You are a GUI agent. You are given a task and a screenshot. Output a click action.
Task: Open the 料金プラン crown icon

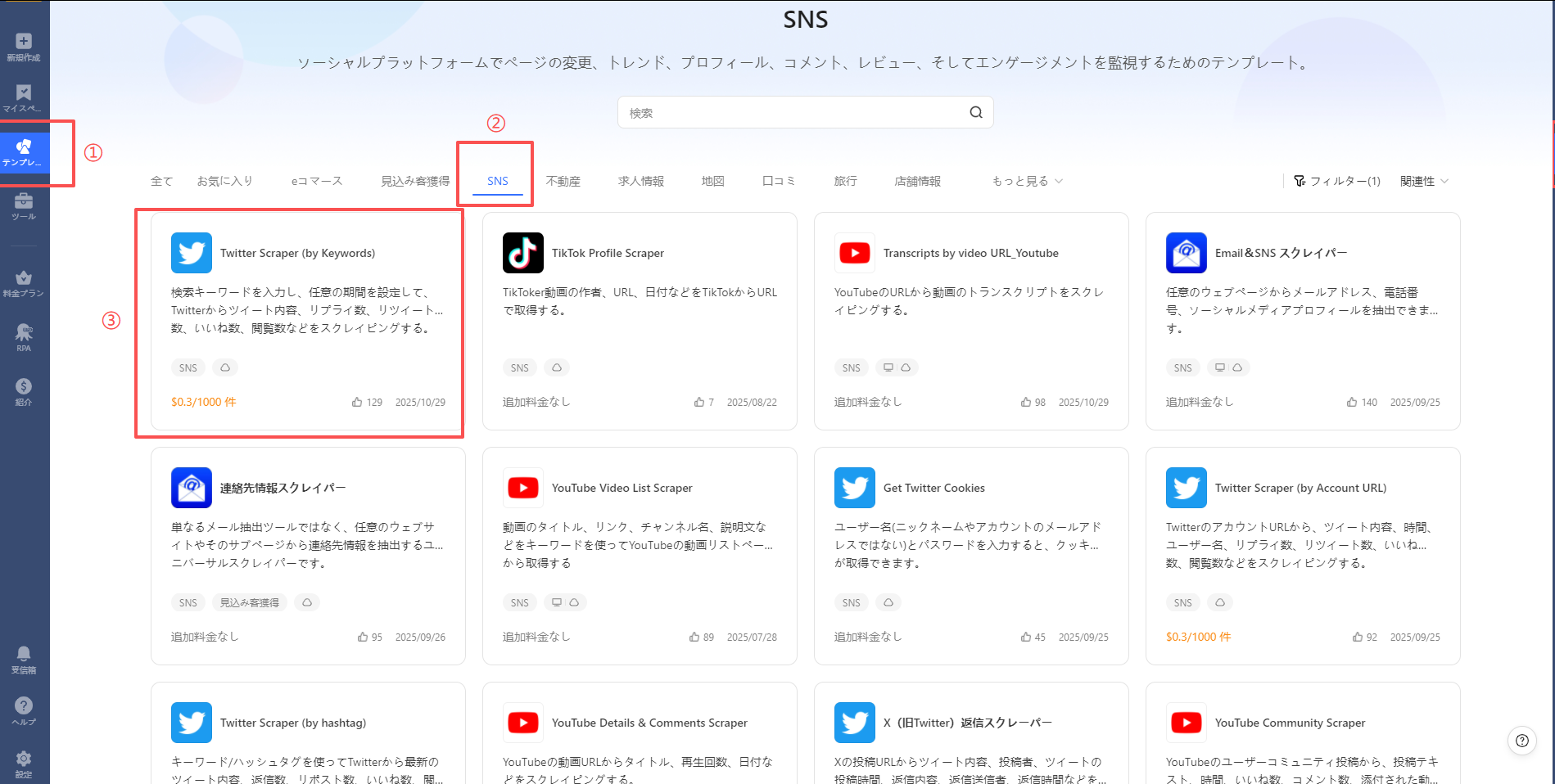click(24, 278)
